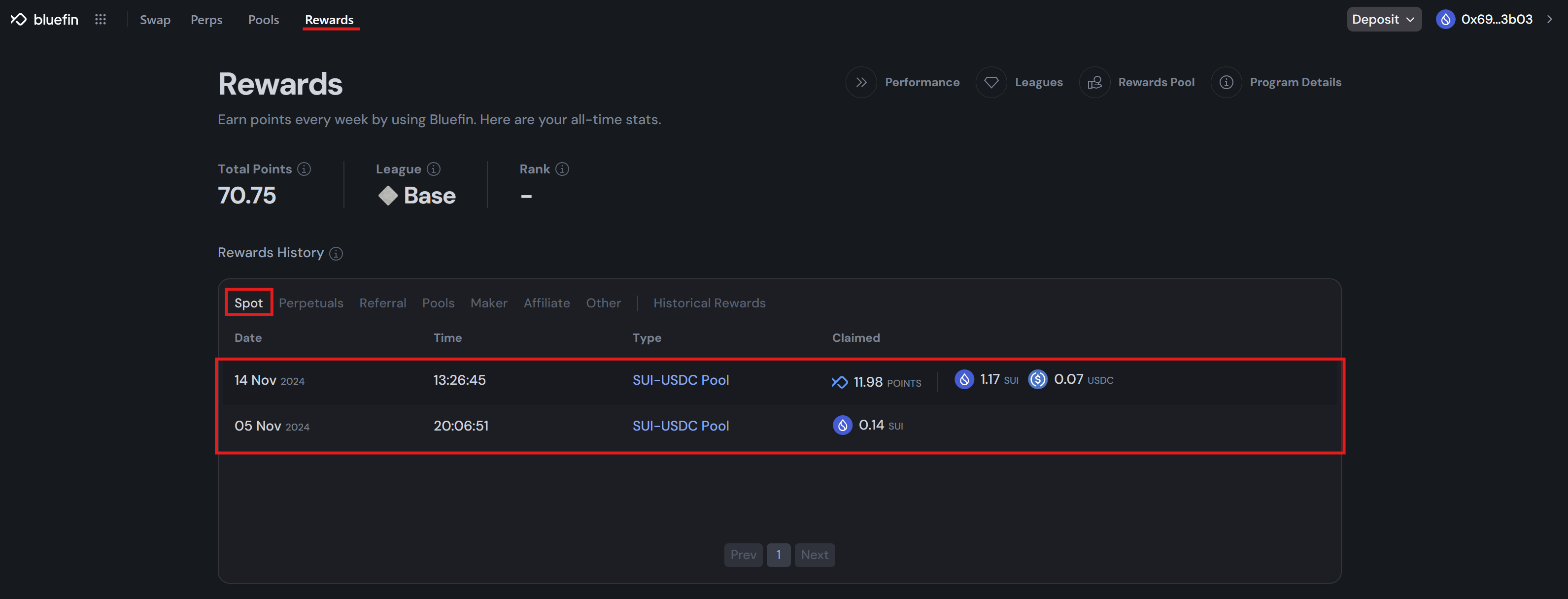
Task: Select page 1 in pagination
Action: 778,555
